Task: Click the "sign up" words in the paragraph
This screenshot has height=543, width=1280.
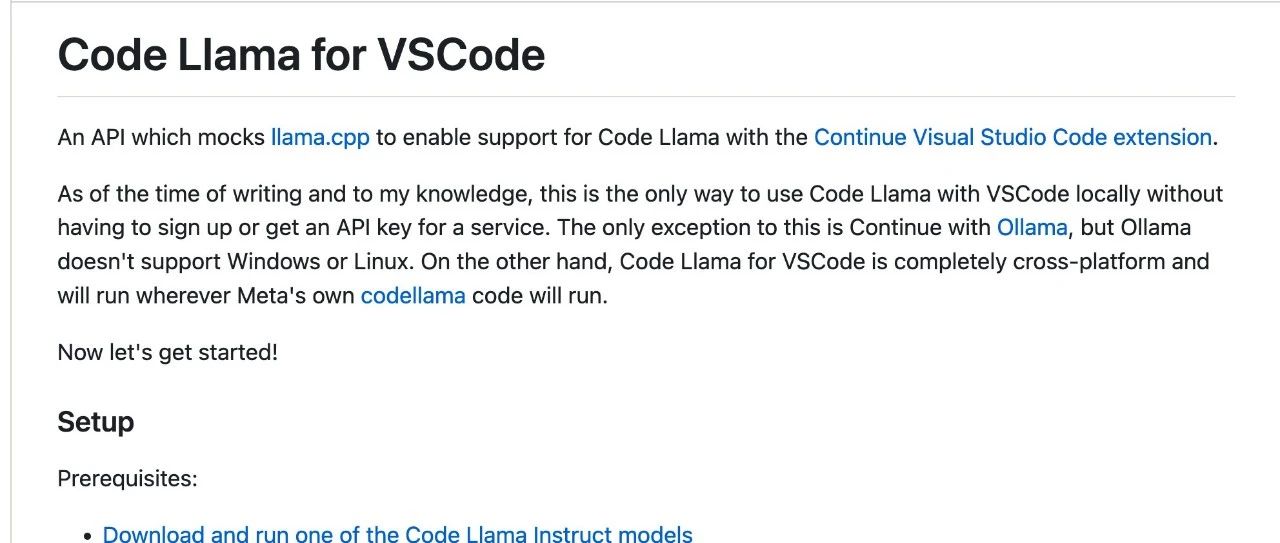Action: click(175, 227)
